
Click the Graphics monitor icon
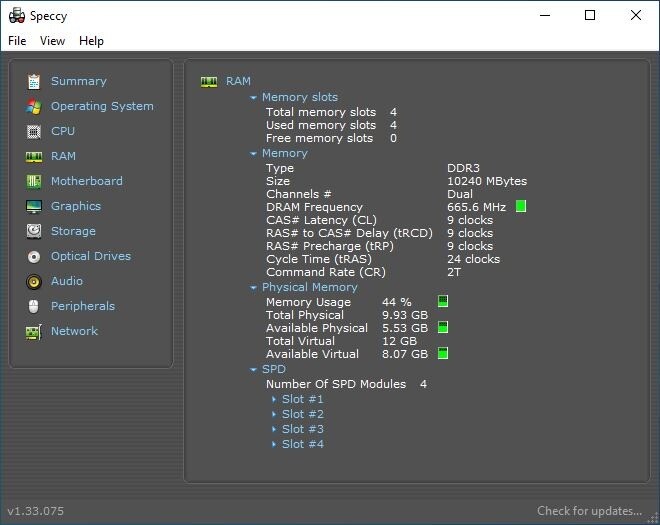34,207
